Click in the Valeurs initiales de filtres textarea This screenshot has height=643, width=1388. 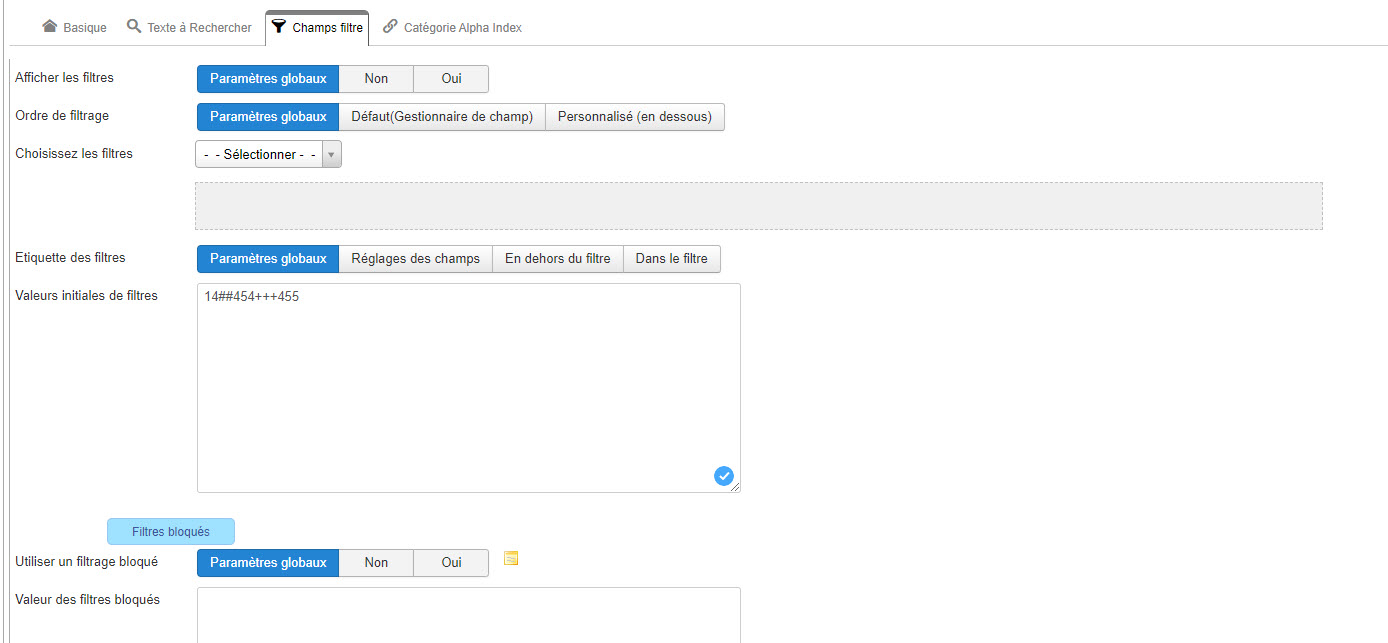[x=469, y=388]
